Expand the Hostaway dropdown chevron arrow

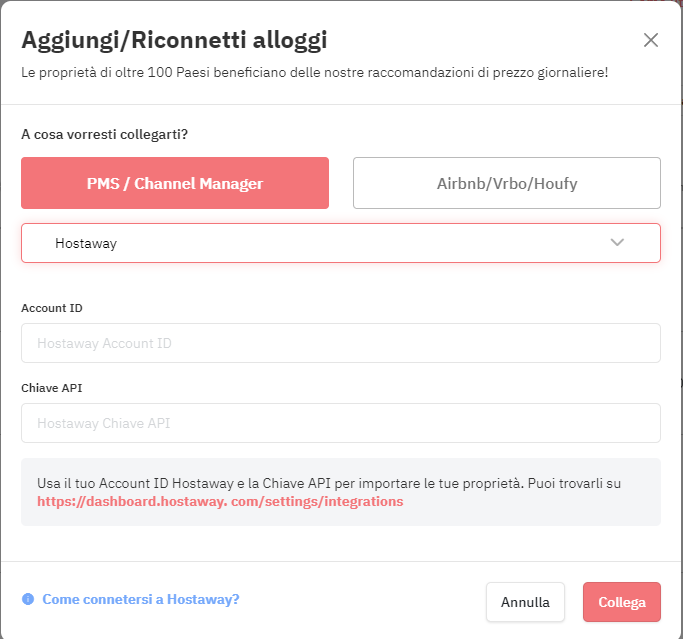point(617,242)
